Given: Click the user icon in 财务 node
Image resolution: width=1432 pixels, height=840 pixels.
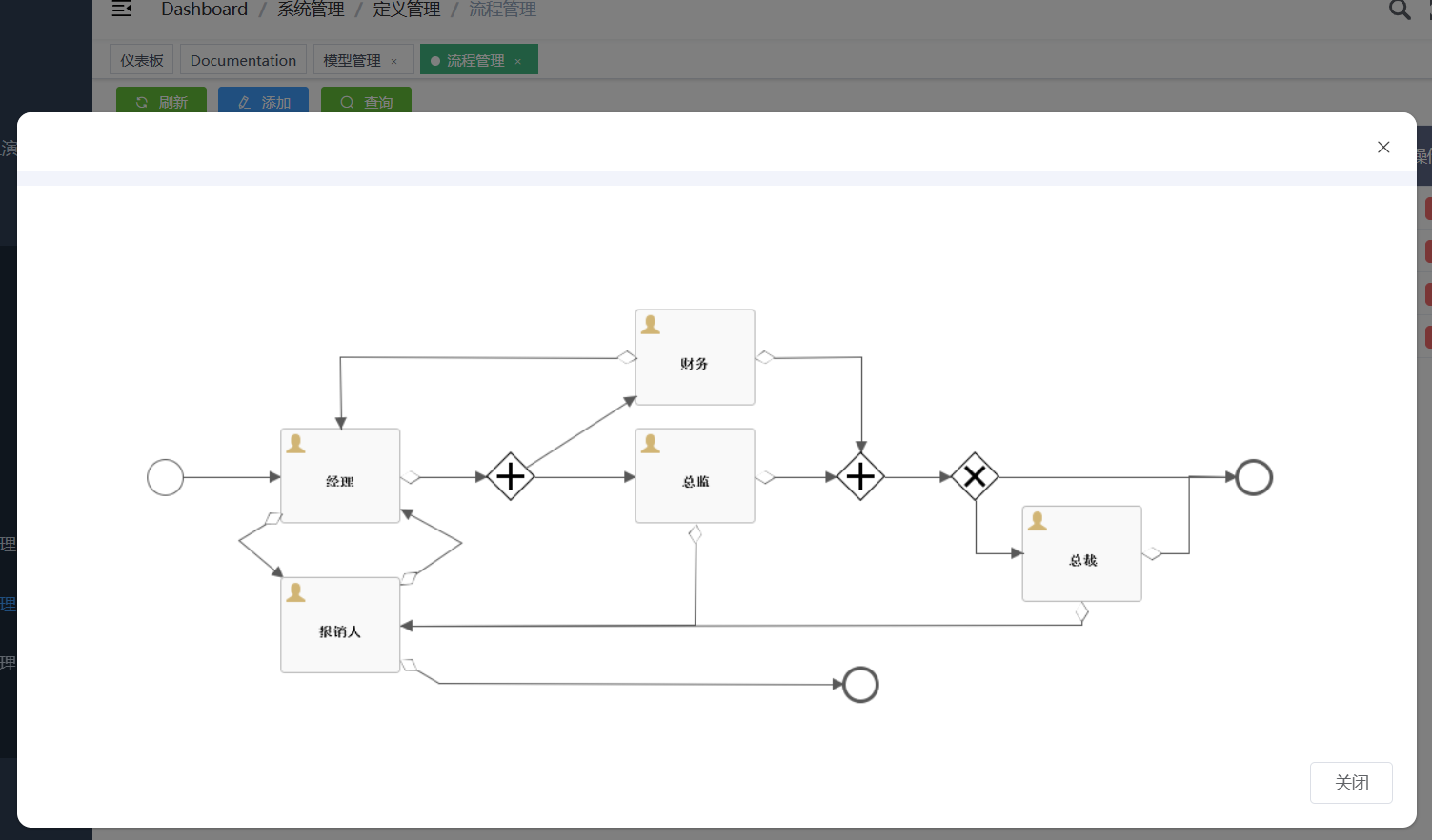Looking at the screenshot, I should point(651,325).
